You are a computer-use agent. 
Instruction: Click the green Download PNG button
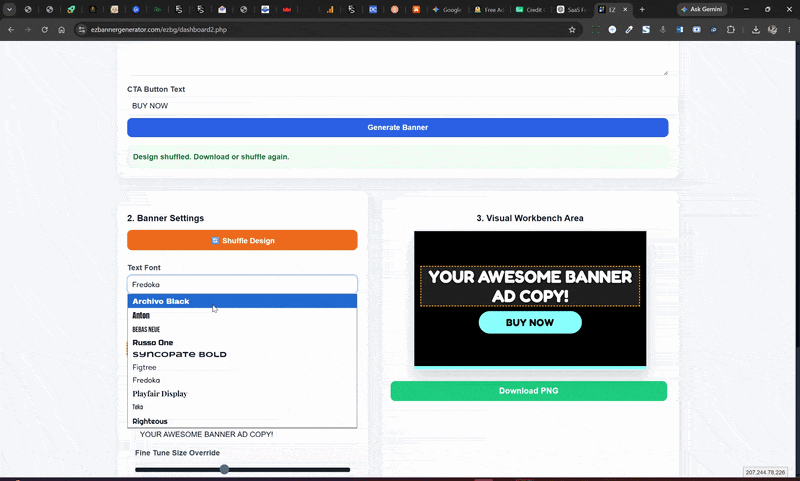[x=529, y=391]
